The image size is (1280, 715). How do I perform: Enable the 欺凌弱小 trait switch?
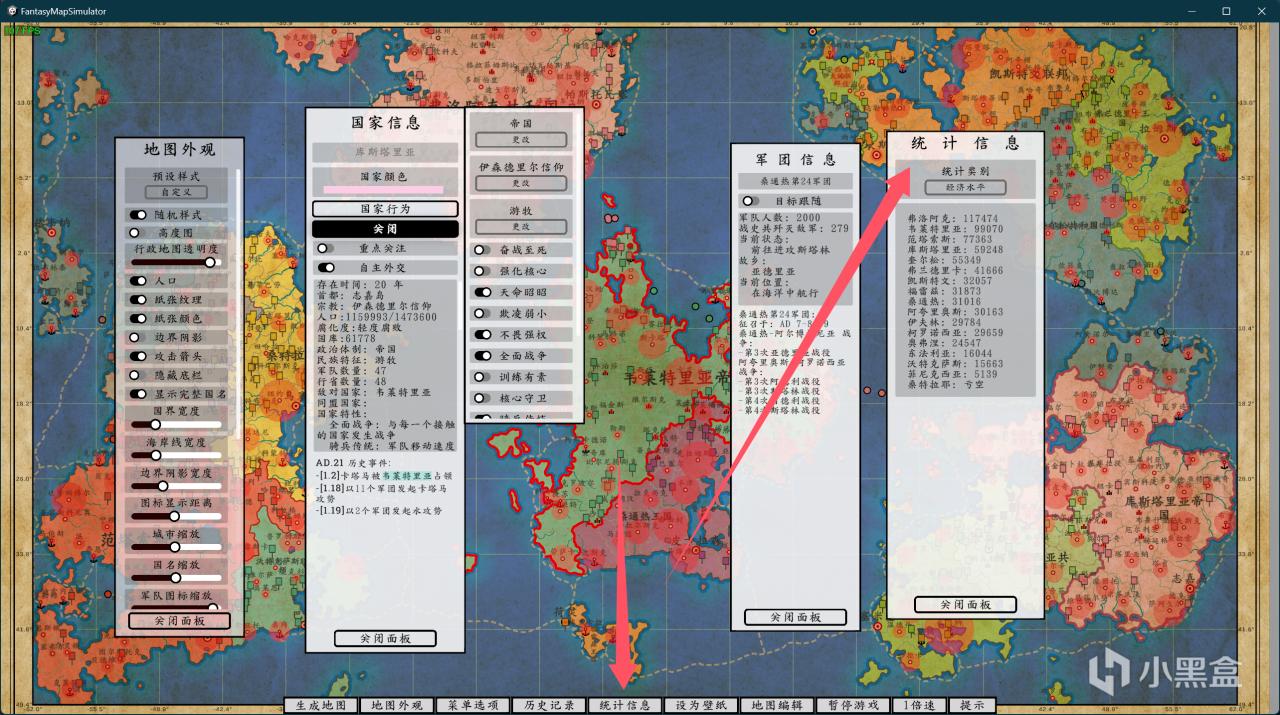tap(482, 313)
